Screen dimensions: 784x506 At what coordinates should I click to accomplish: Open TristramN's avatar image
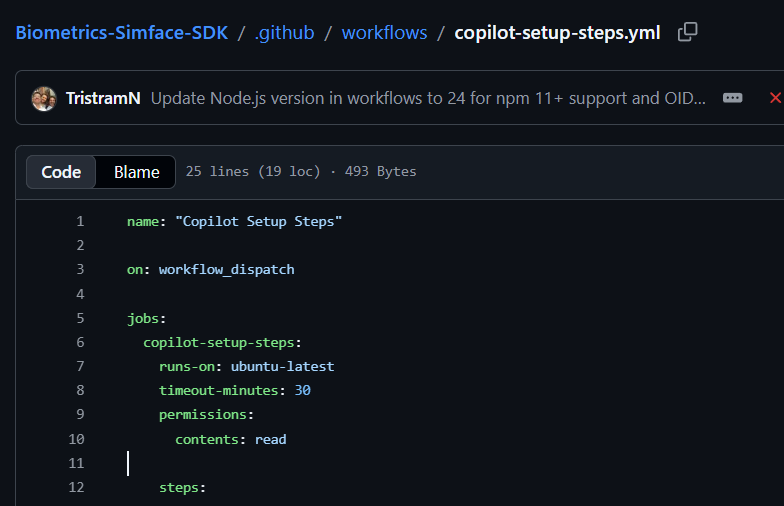44,98
